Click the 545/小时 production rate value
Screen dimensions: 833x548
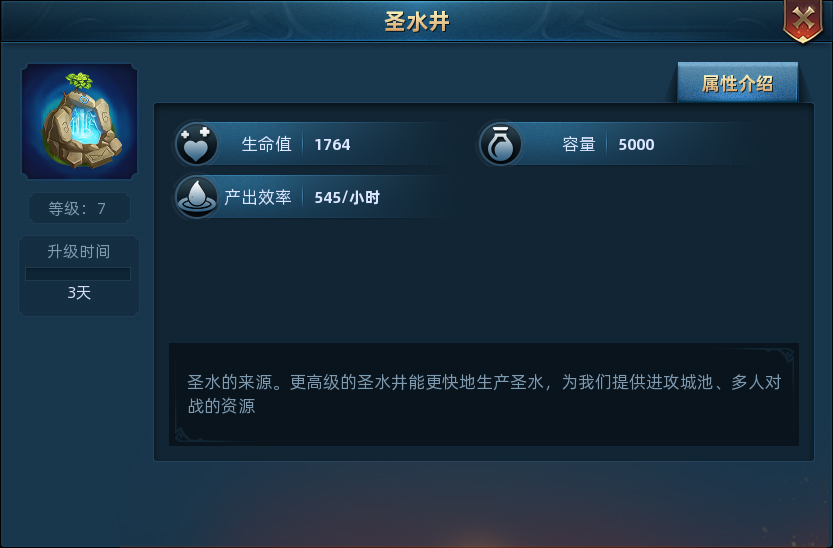pyautogui.click(x=347, y=198)
